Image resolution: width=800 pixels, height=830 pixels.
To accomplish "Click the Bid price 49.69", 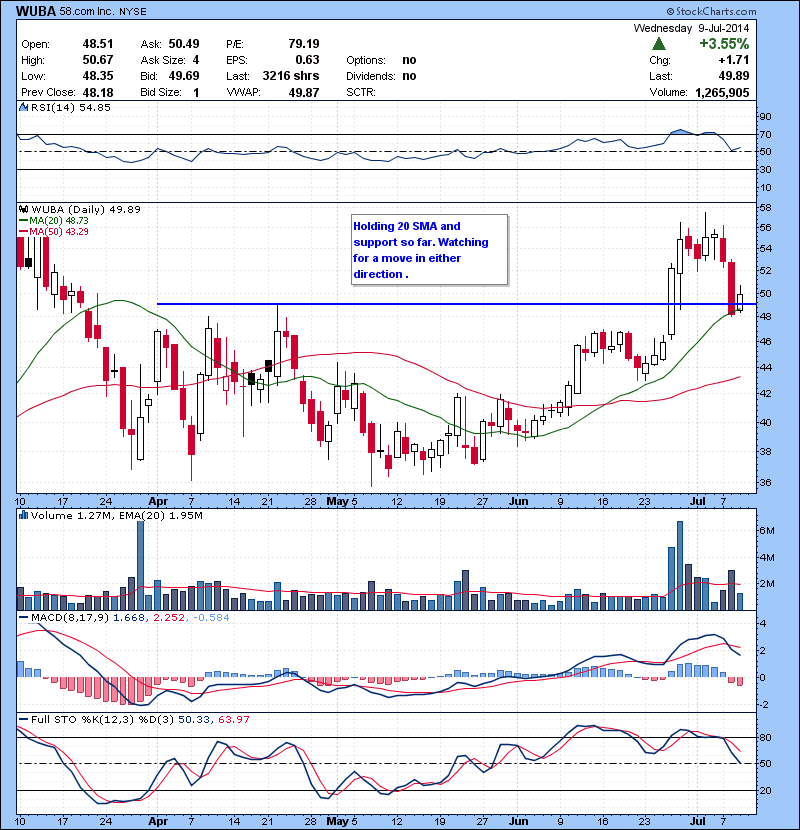I will tap(184, 76).
